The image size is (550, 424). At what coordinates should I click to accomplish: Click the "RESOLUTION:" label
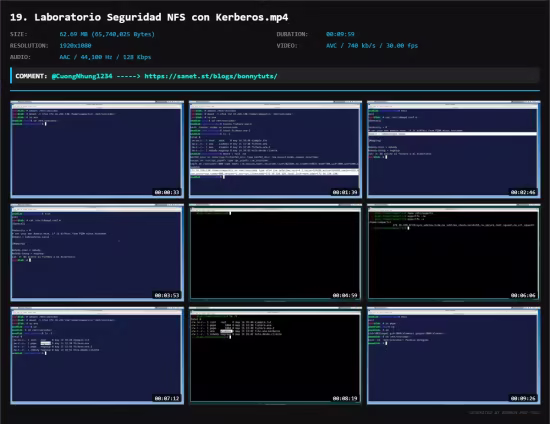click(x=29, y=46)
